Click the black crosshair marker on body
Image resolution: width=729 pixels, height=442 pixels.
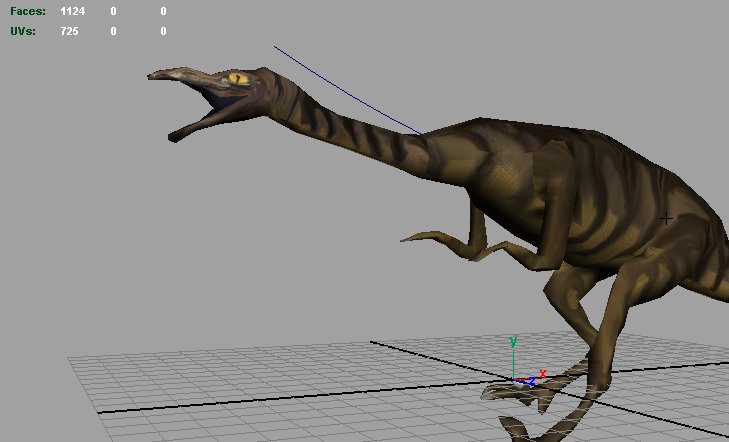point(667,218)
